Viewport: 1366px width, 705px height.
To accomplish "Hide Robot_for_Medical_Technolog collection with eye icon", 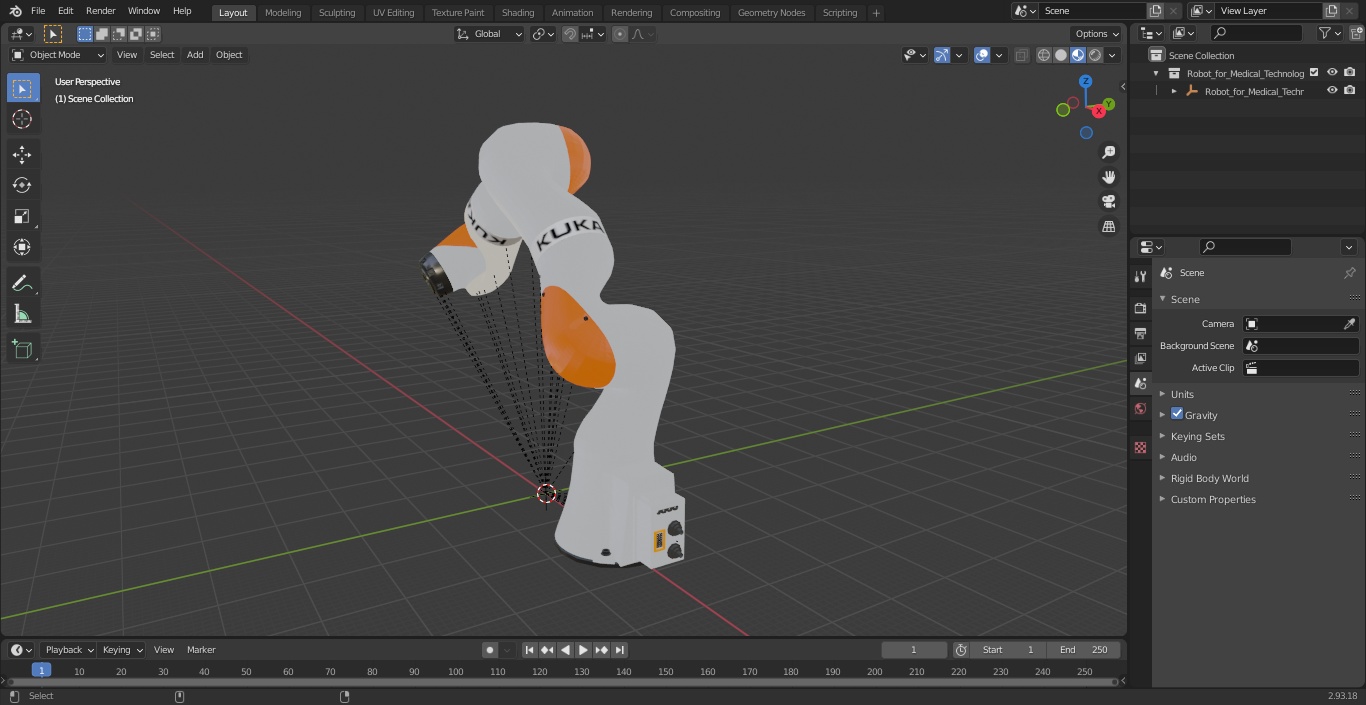I will point(1332,73).
